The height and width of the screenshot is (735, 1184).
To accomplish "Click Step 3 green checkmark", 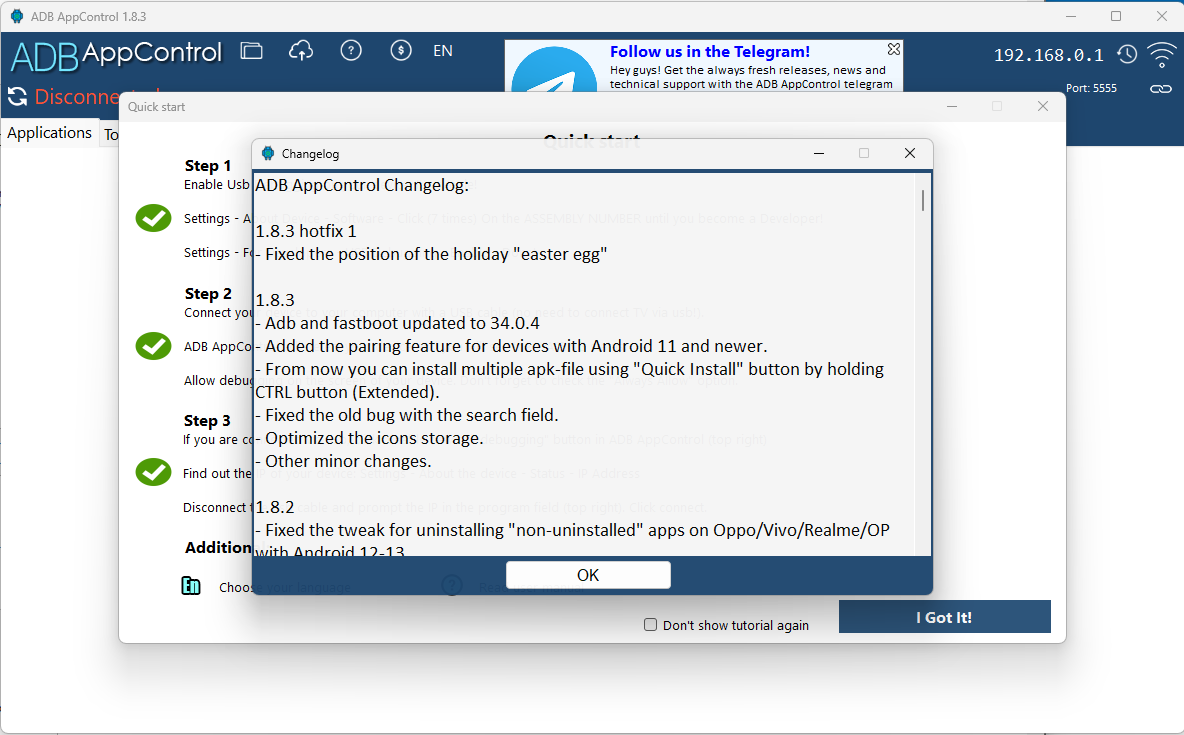I will click(153, 472).
